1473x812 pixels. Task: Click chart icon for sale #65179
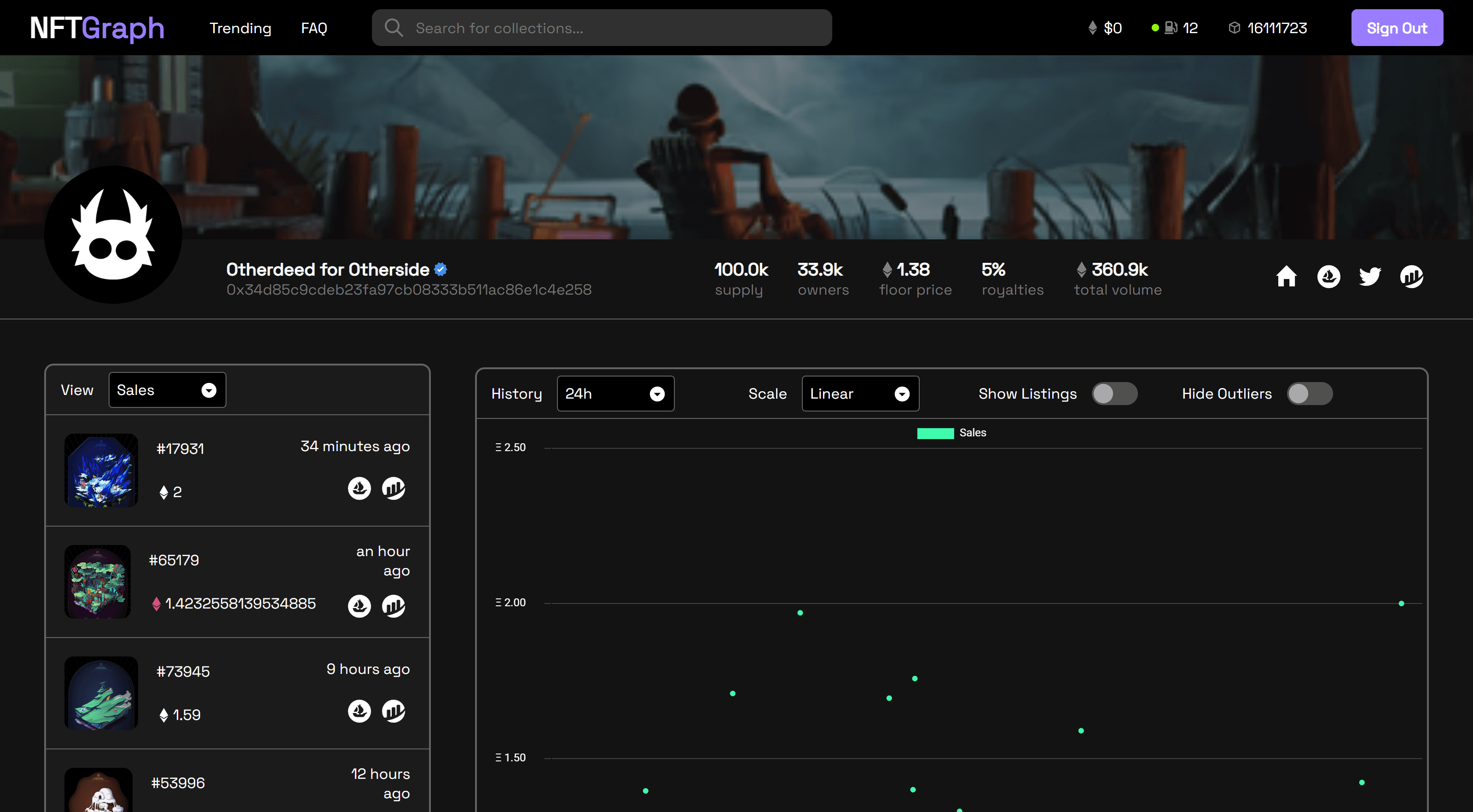click(x=394, y=606)
